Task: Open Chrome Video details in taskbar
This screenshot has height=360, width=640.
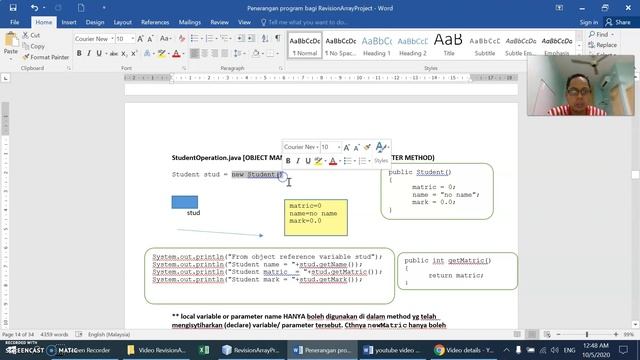Action: click(x=465, y=350)
